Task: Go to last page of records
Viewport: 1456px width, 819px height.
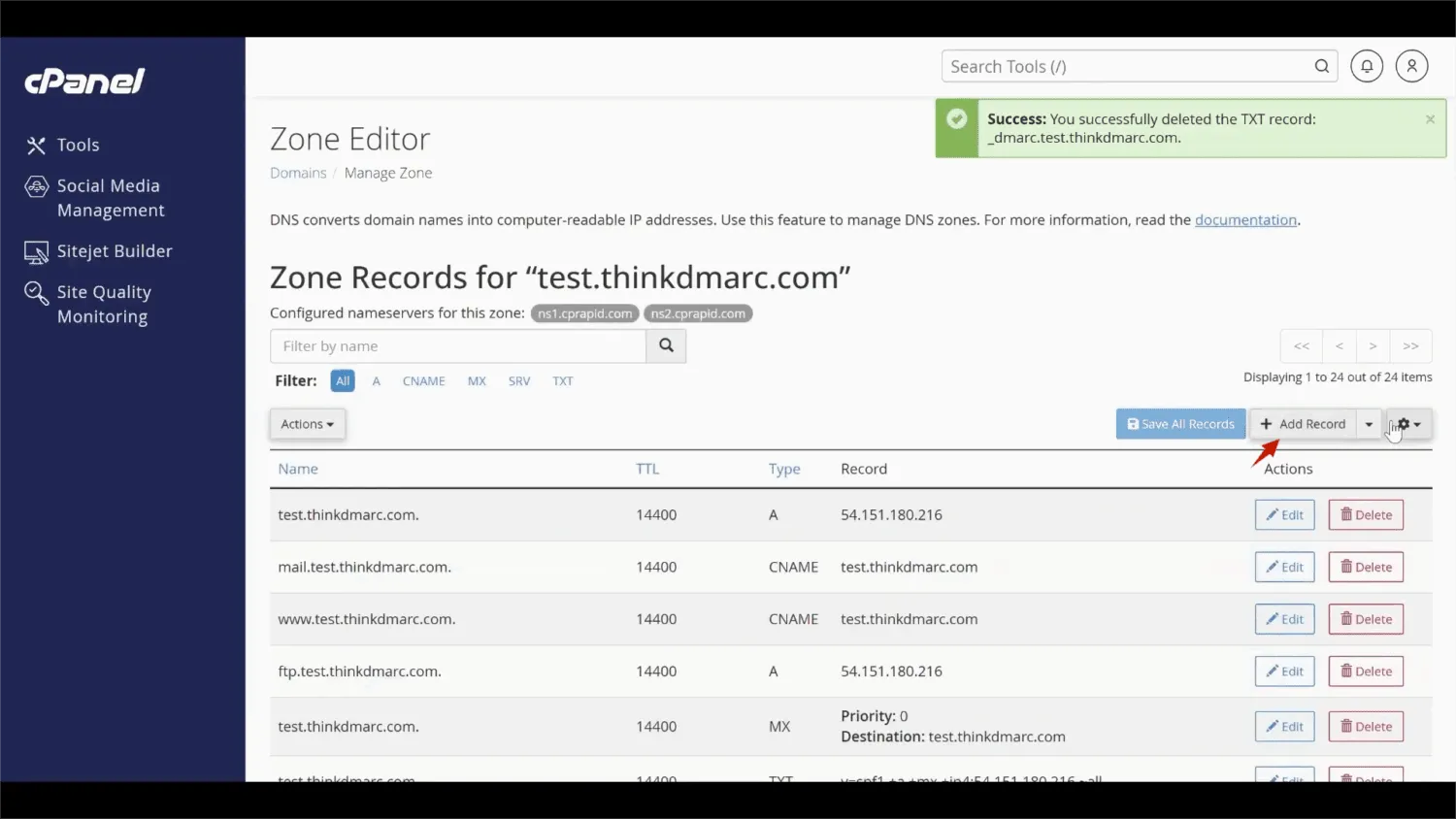Action: pos(1410,346)
